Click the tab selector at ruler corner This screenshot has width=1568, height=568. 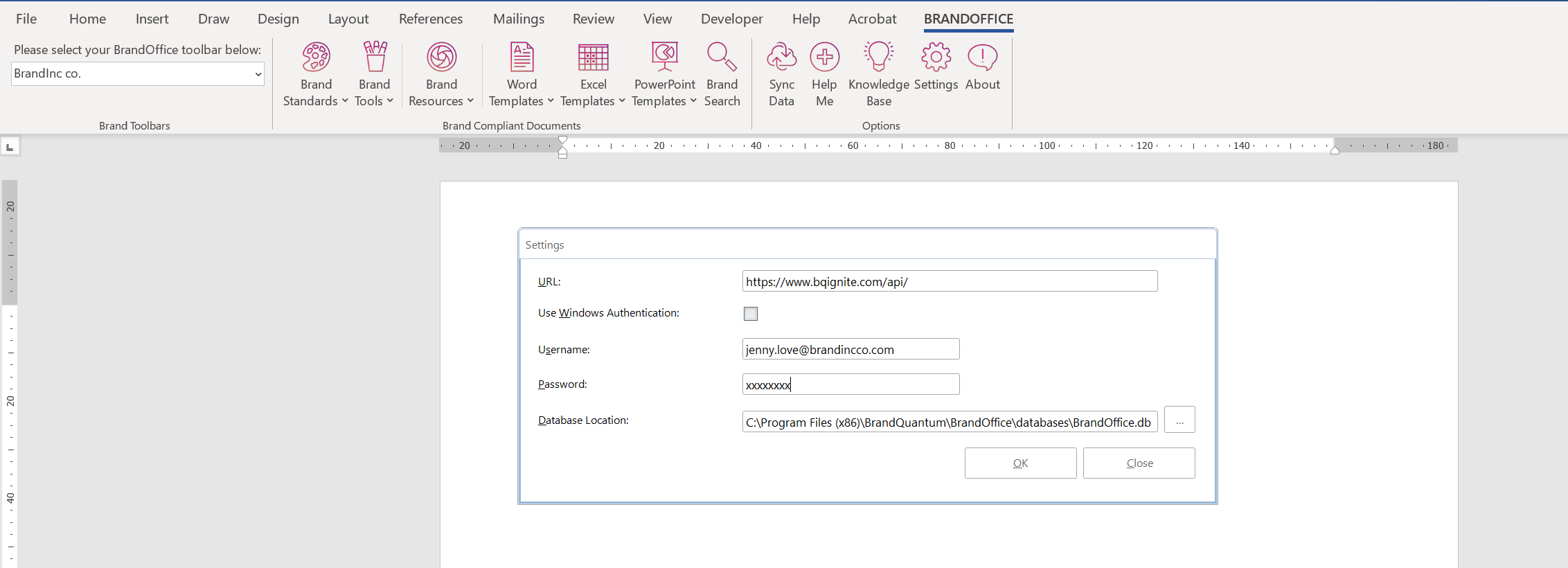tap(10, 147)
